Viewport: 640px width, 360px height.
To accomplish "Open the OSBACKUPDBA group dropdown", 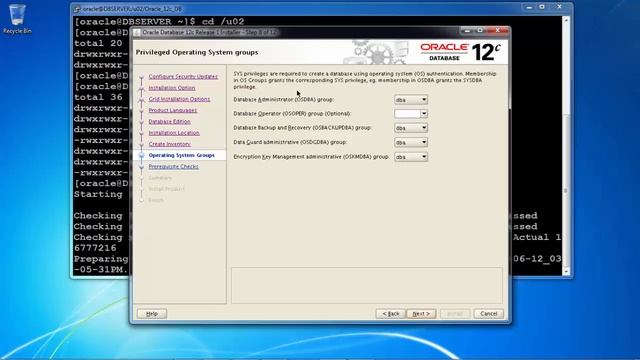I will tap(411, 128).
